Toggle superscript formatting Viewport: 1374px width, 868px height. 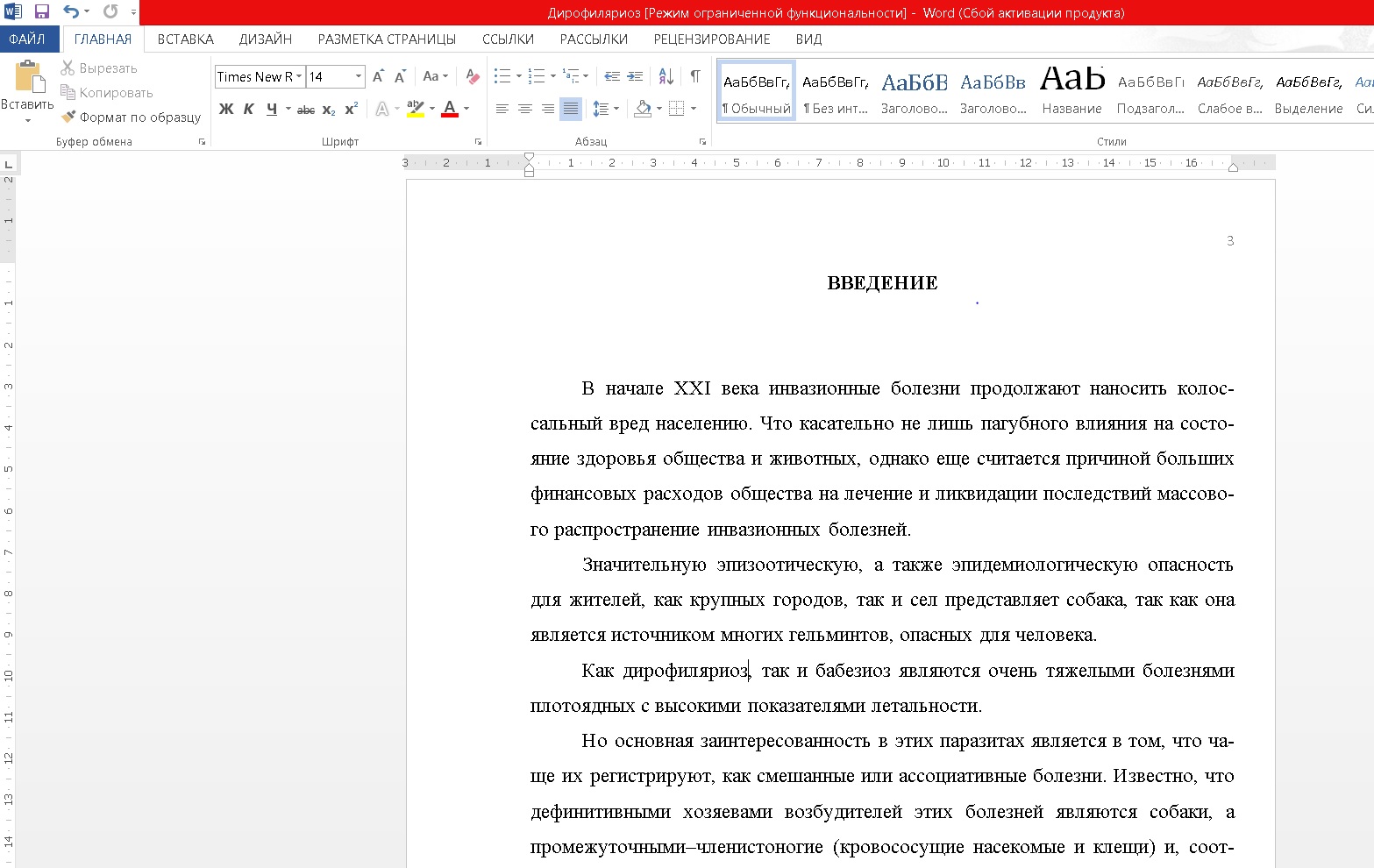351,109
